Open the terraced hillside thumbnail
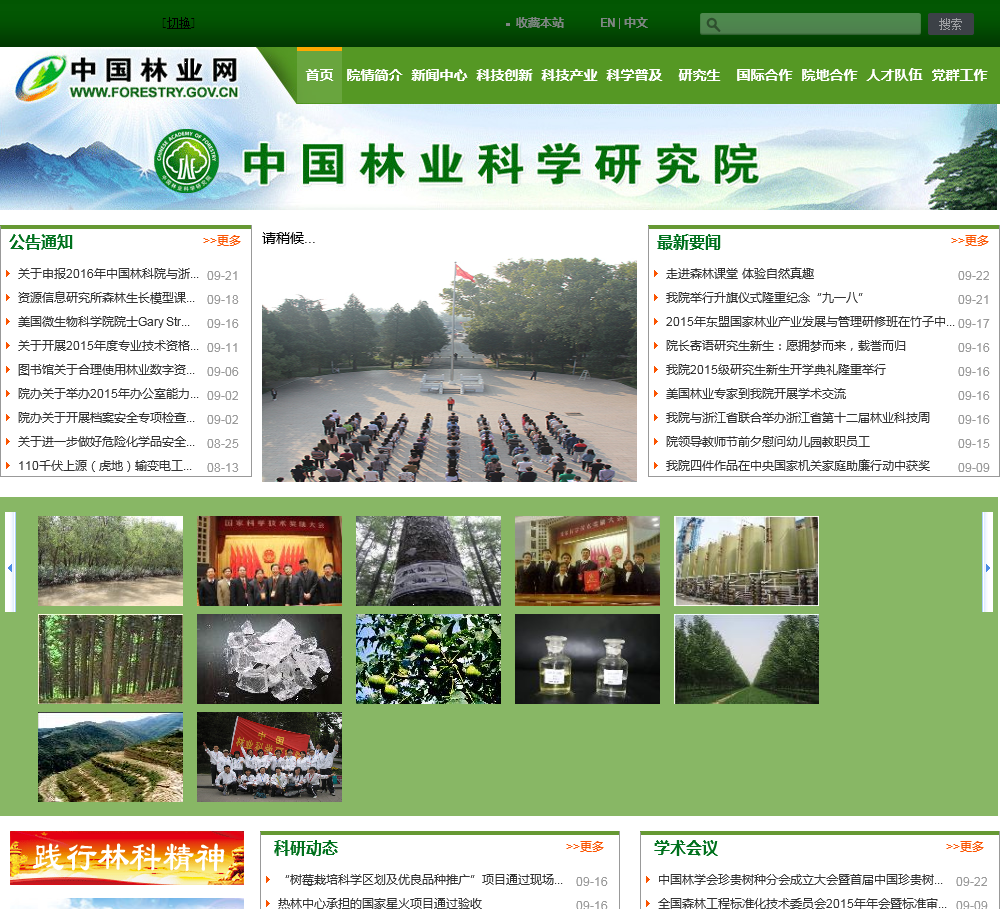1000x909 pixels. click(x=110, y=757)
